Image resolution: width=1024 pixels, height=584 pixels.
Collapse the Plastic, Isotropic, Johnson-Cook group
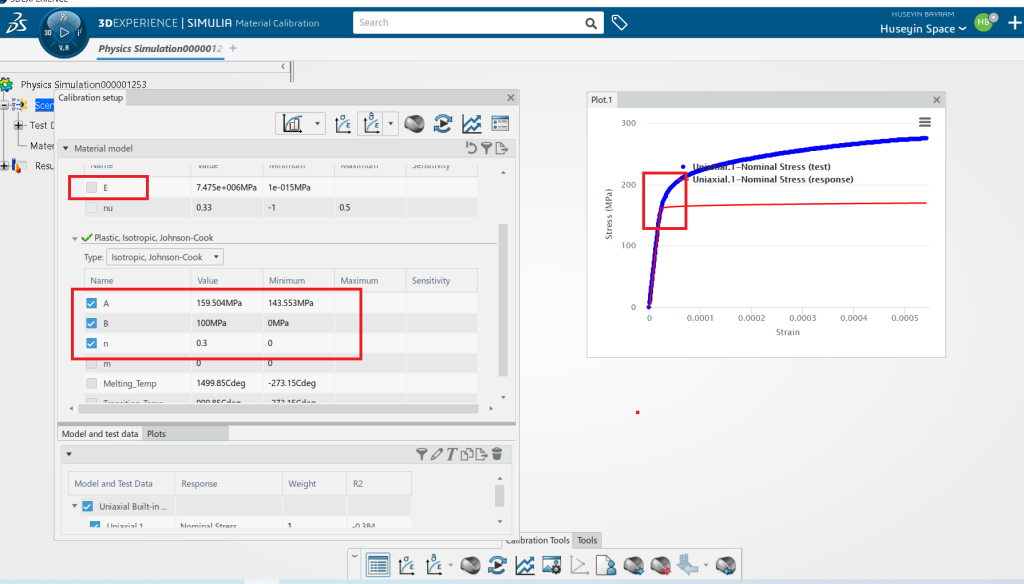(x=75, y=238)
